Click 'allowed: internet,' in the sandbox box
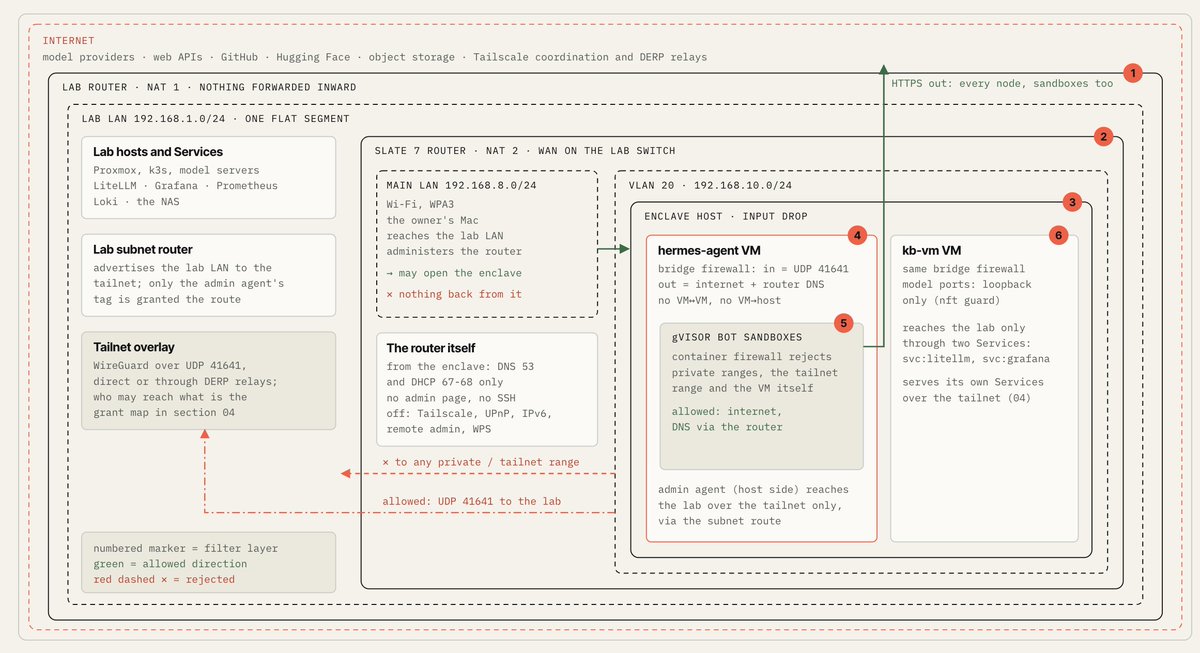The height and width of the screenshot is (653, 1200). (x=725, y=410)
